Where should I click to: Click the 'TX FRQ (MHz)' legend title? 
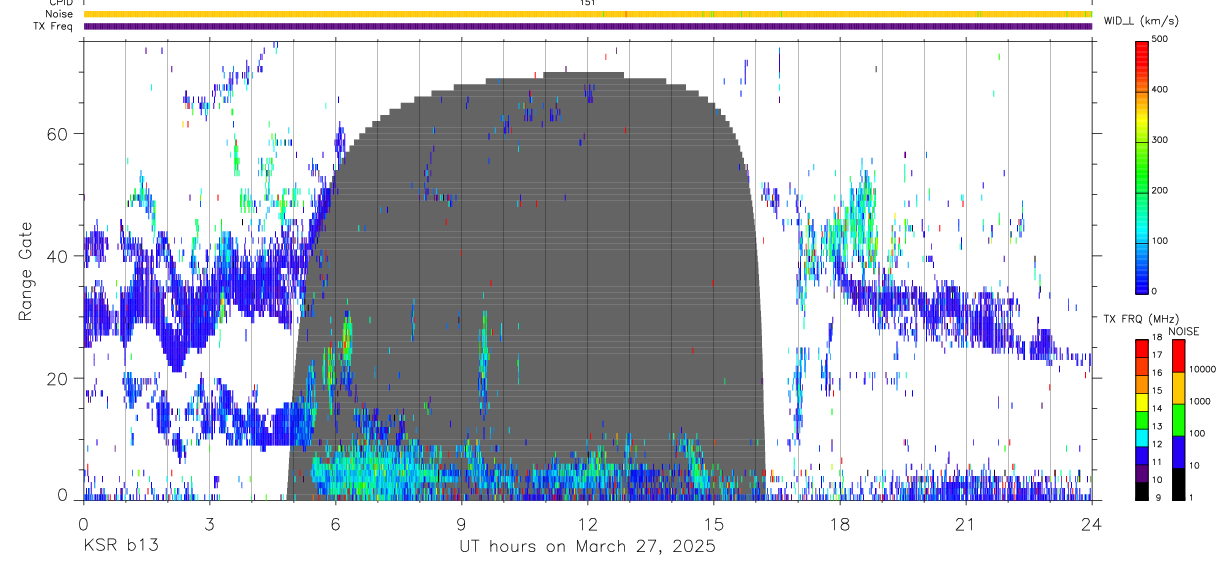coord(1140,319)
